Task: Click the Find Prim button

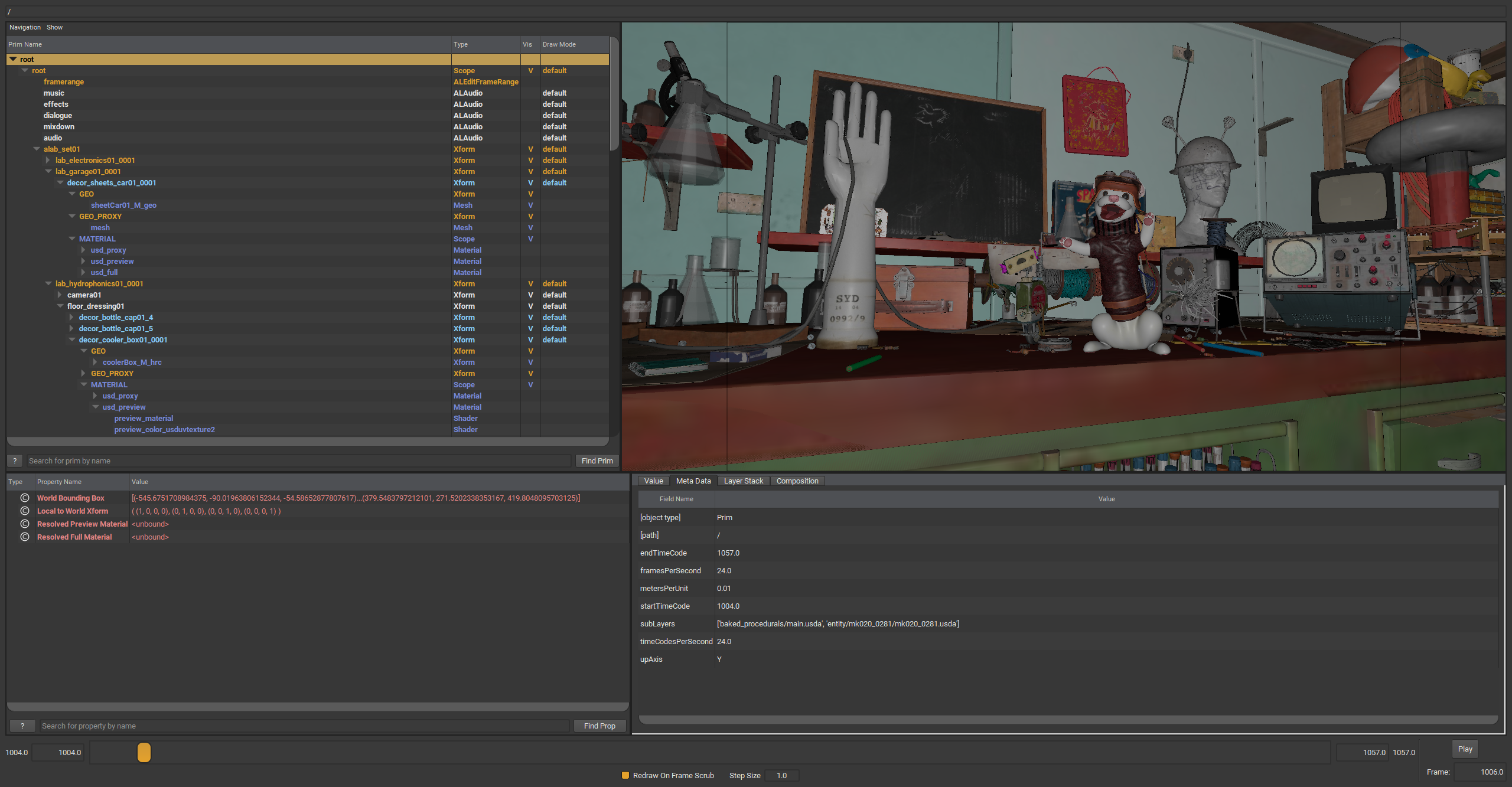Action: (597, 461)
